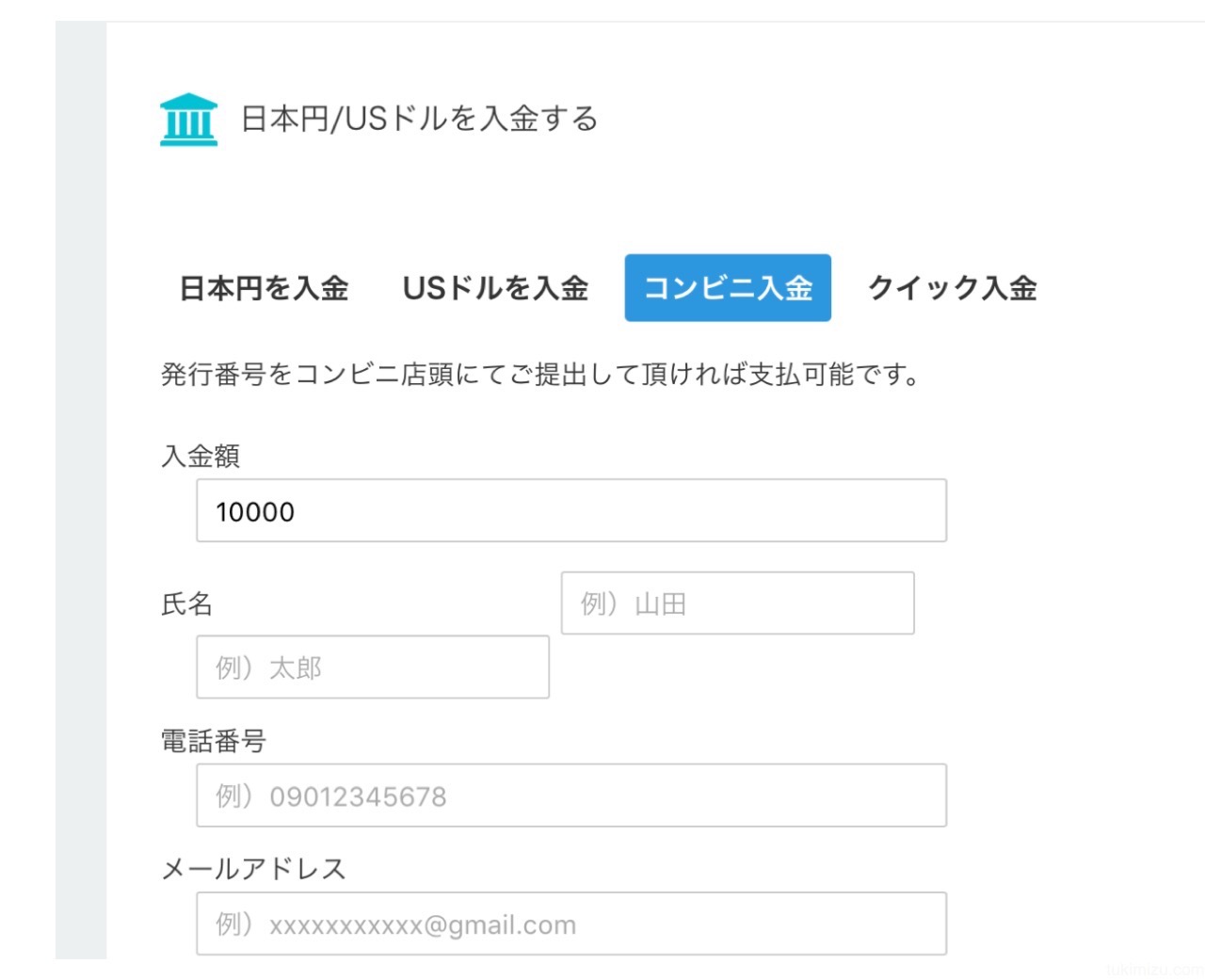Viewport: 1205px width, 980px height.
Task: Click the 10000 amount value
Action: (x=255, y=512)
